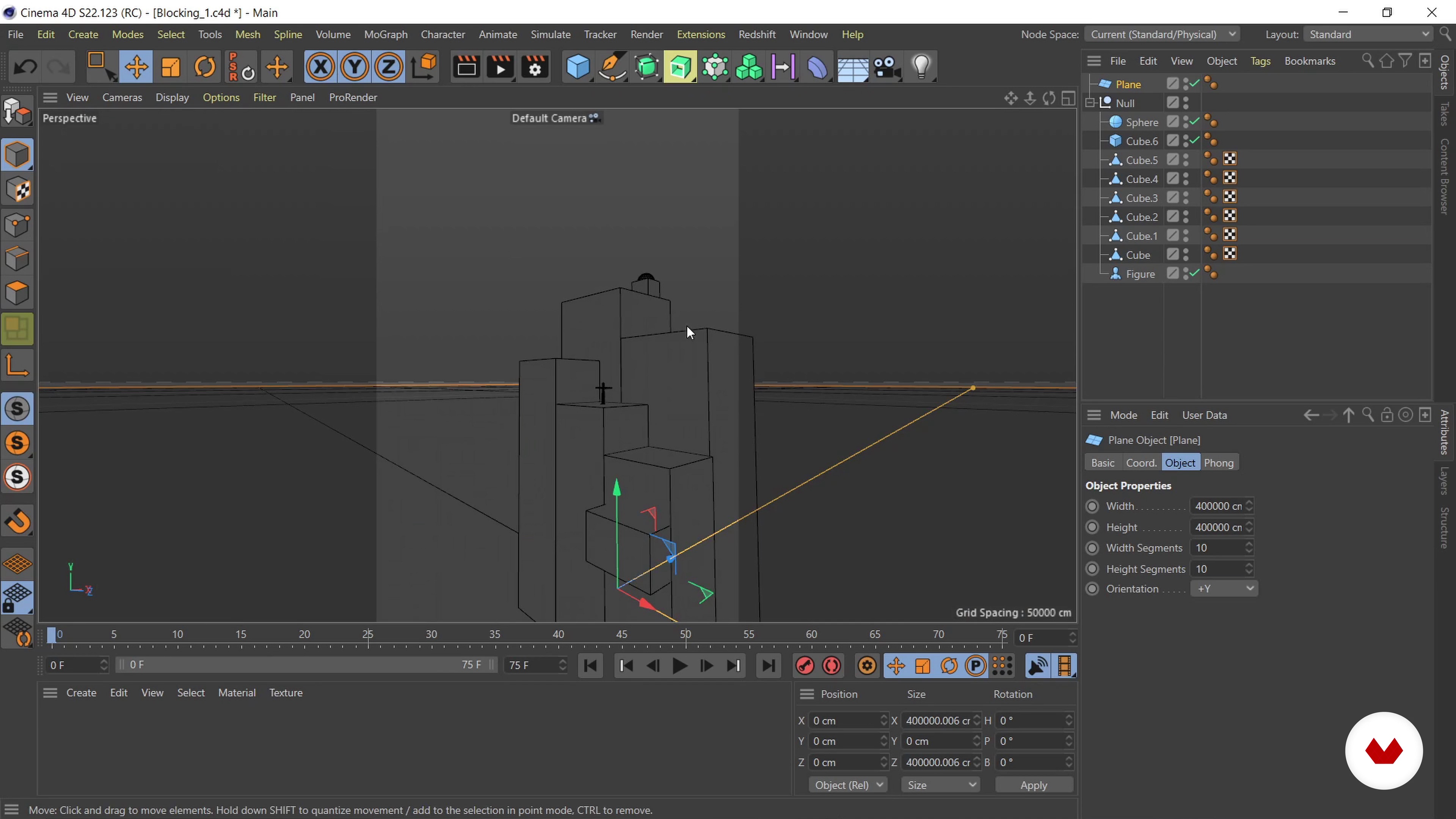Click the MoGraph cloner icon
The image size is (1456, 819).
click(x=749, y=67)
